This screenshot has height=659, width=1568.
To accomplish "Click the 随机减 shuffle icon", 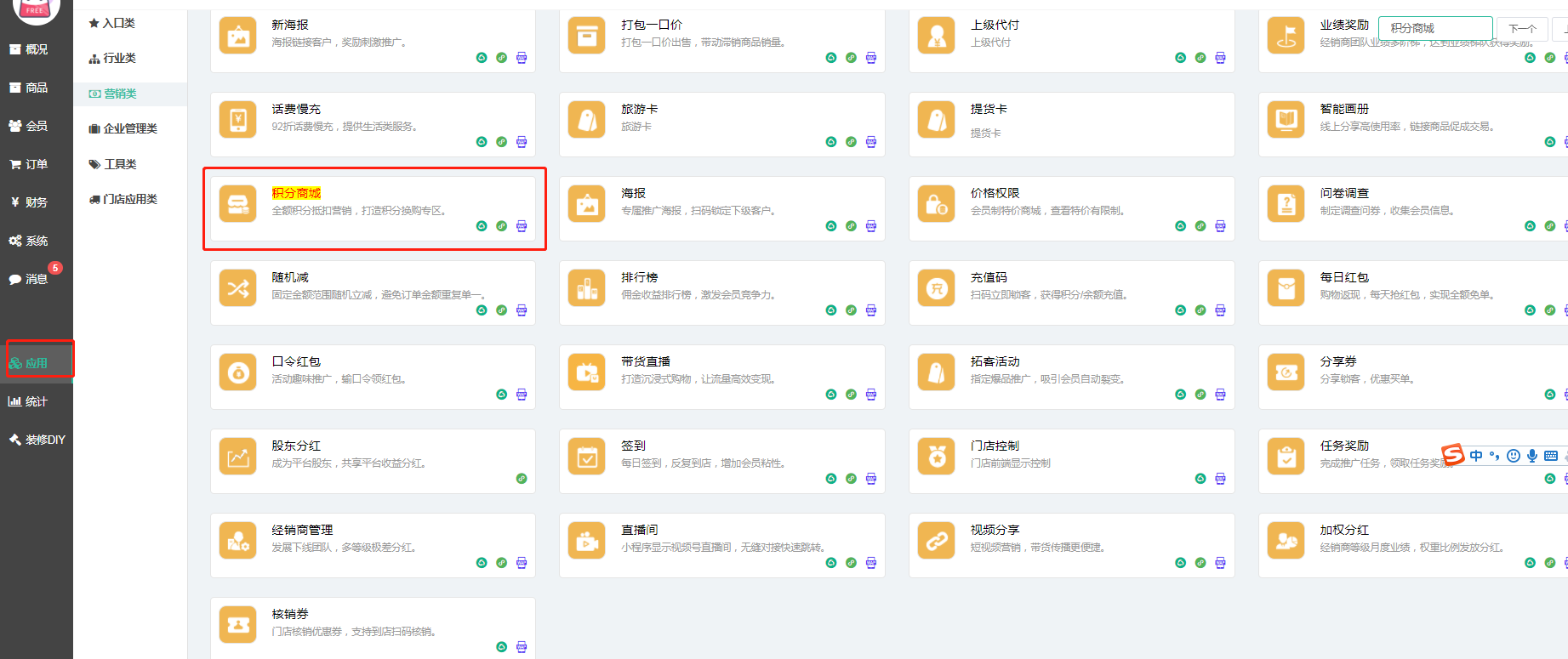I will point(237,288).
